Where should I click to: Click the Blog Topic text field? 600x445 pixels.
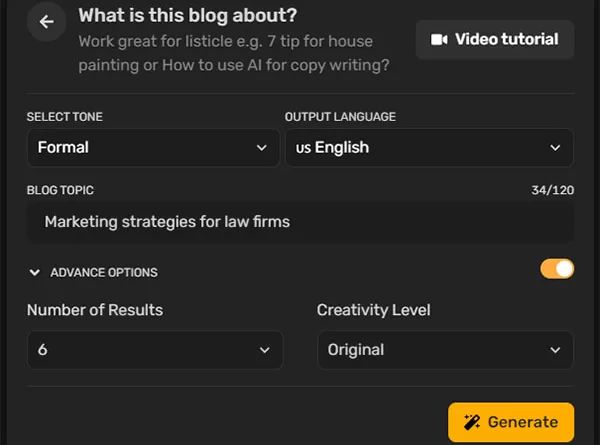[x=300, y=222]
